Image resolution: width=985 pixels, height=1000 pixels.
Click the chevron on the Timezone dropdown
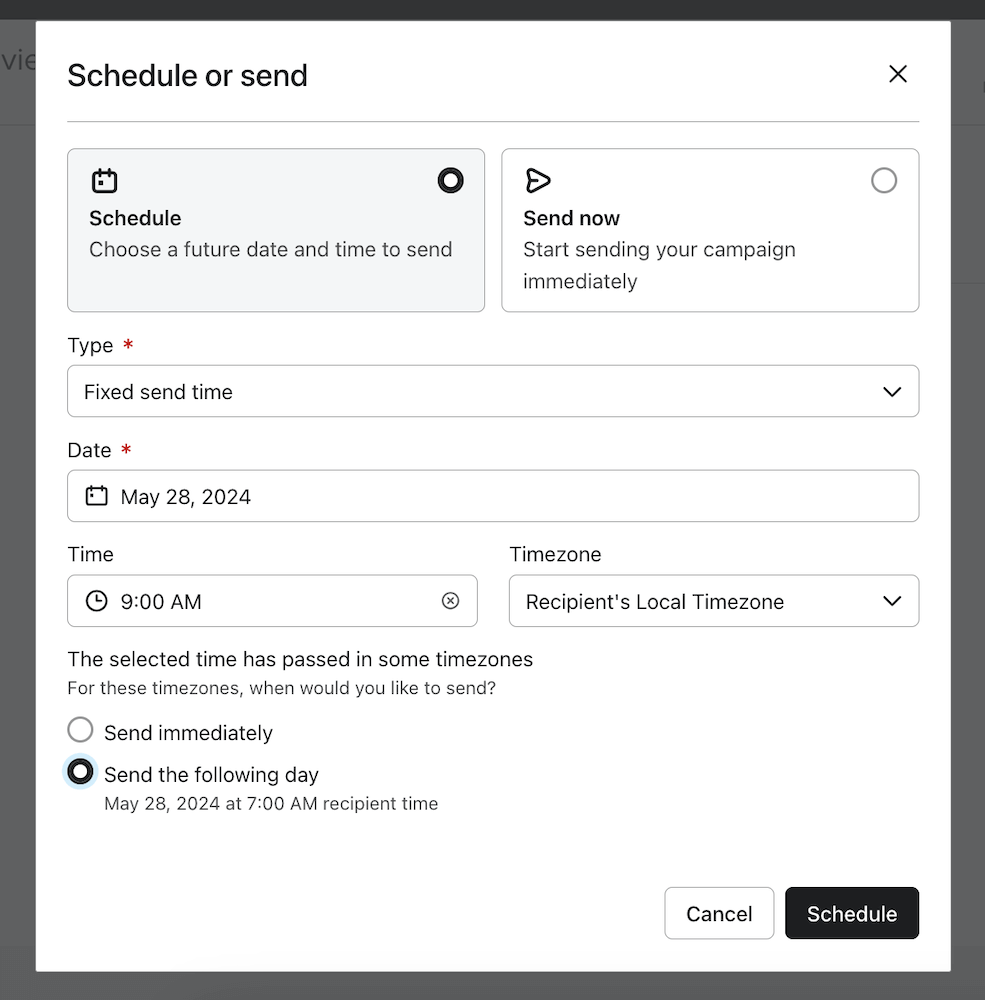[891, 600]
